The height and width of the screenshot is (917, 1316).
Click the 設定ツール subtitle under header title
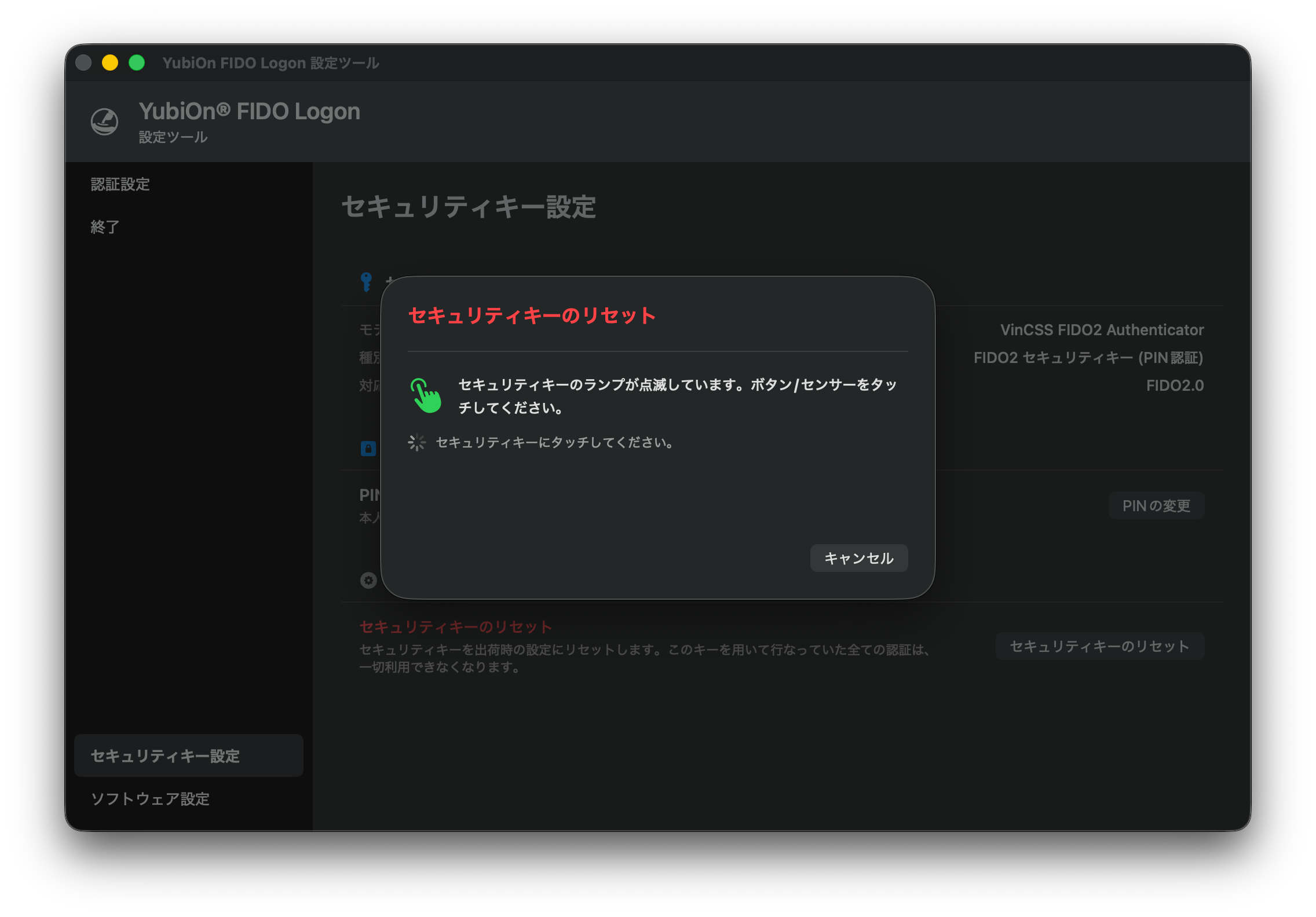point(173,137)
